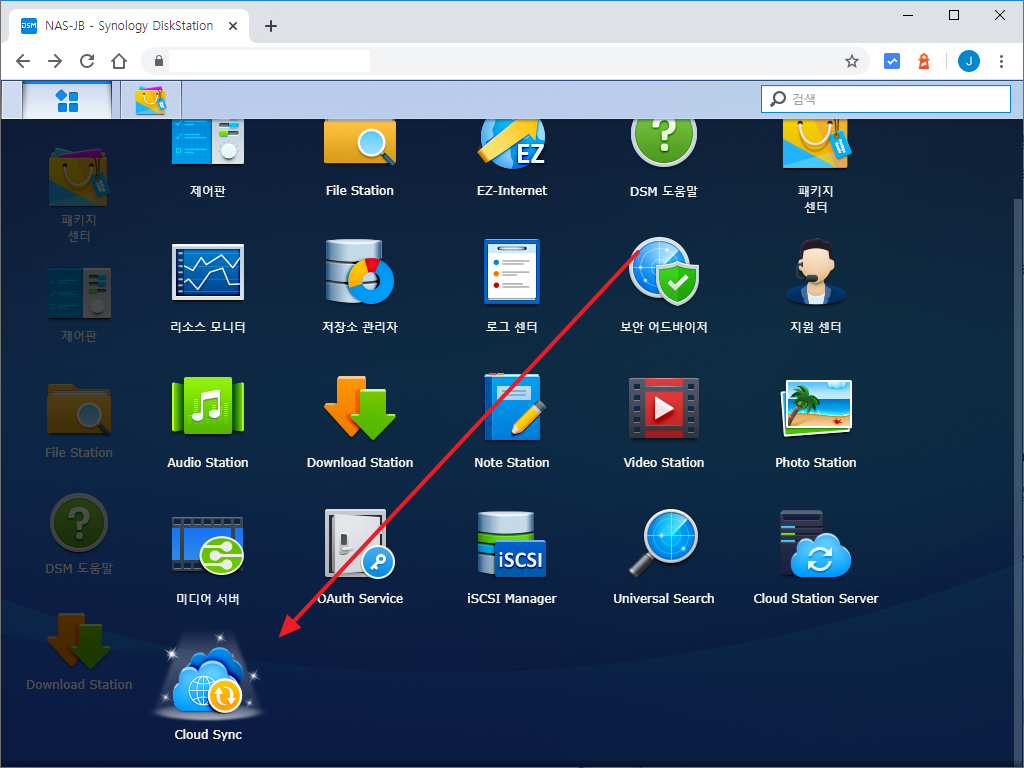The image size is (1024, 768).
Task: Open DSM 도움말 help app
Action: pyautogui.click(x=664, y=144)
